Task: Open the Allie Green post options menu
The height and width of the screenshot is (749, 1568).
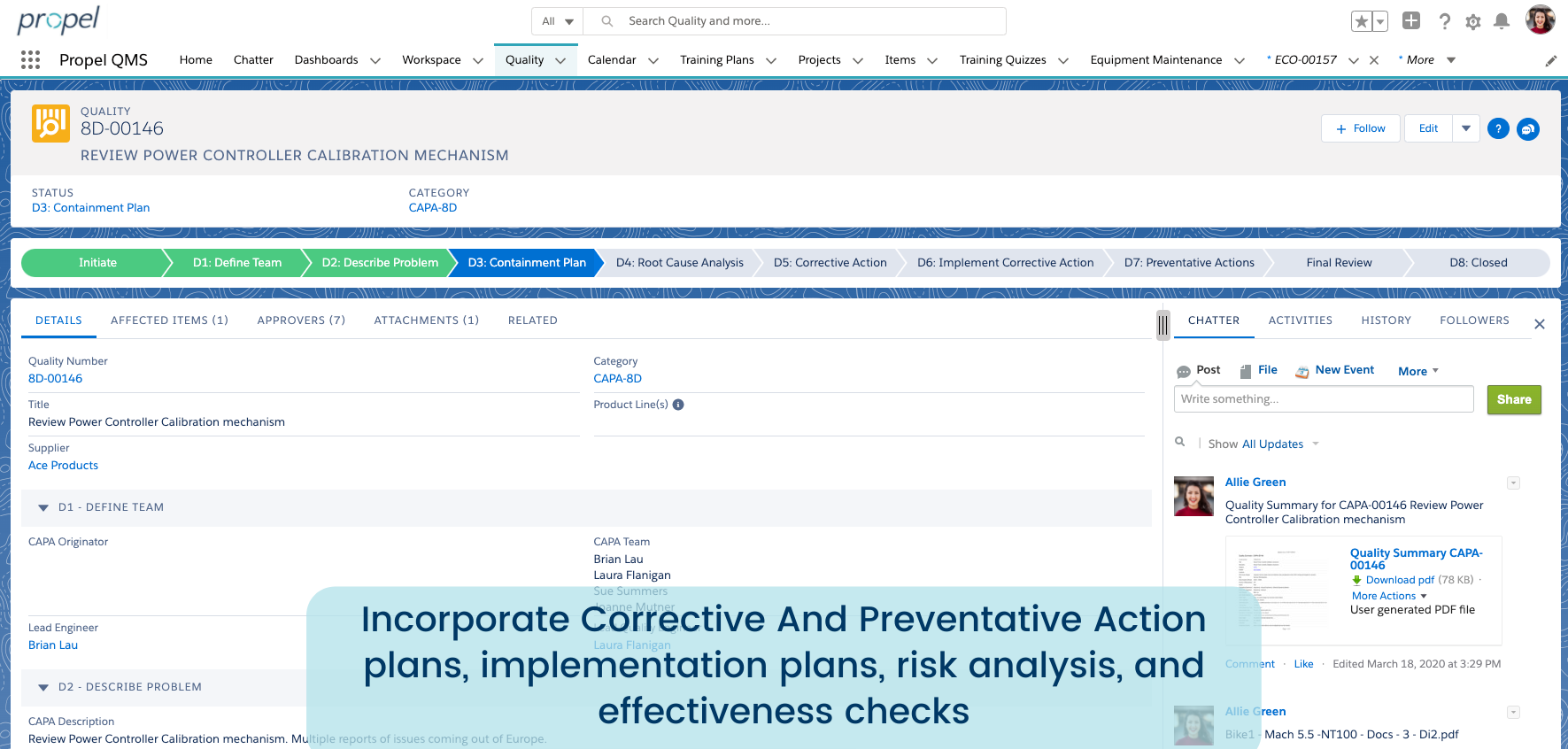Action: (1514, 483)
